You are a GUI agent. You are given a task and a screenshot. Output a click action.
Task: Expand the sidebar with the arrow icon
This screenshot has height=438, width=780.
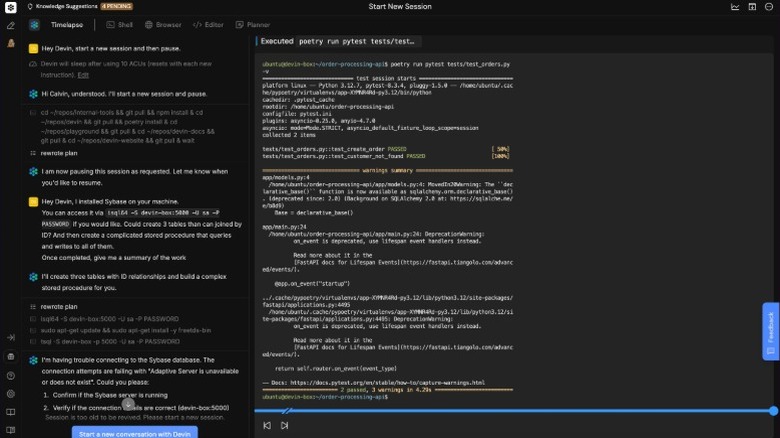point(10,338)
